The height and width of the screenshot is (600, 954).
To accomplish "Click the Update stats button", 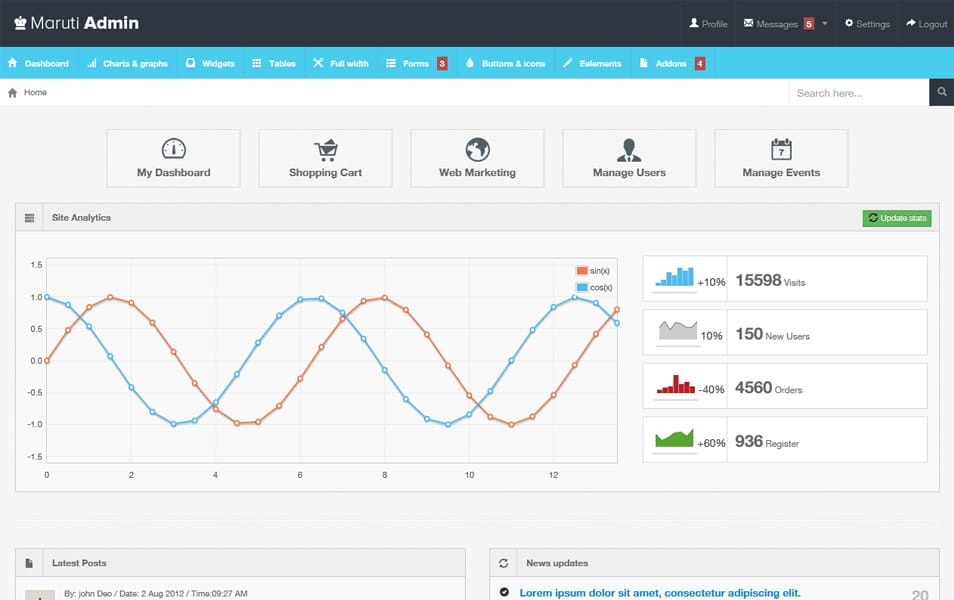I will click(896, 217).
